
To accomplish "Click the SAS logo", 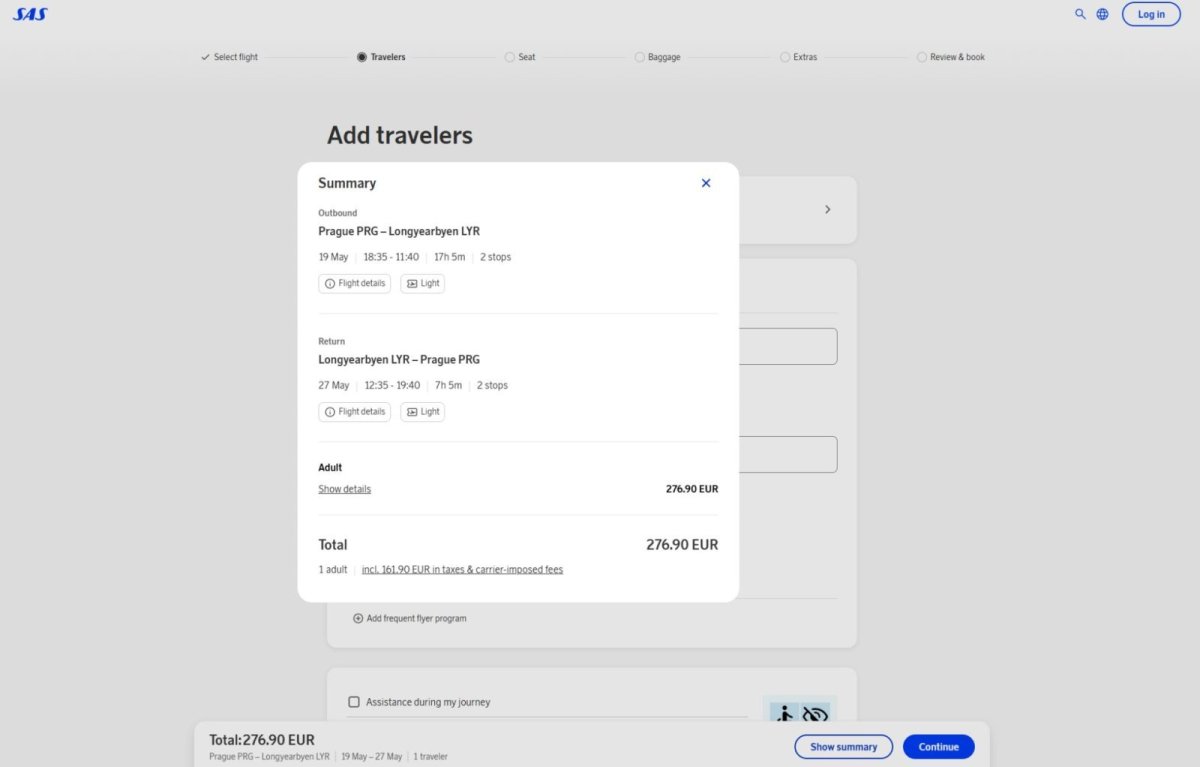I will (30, 14).
